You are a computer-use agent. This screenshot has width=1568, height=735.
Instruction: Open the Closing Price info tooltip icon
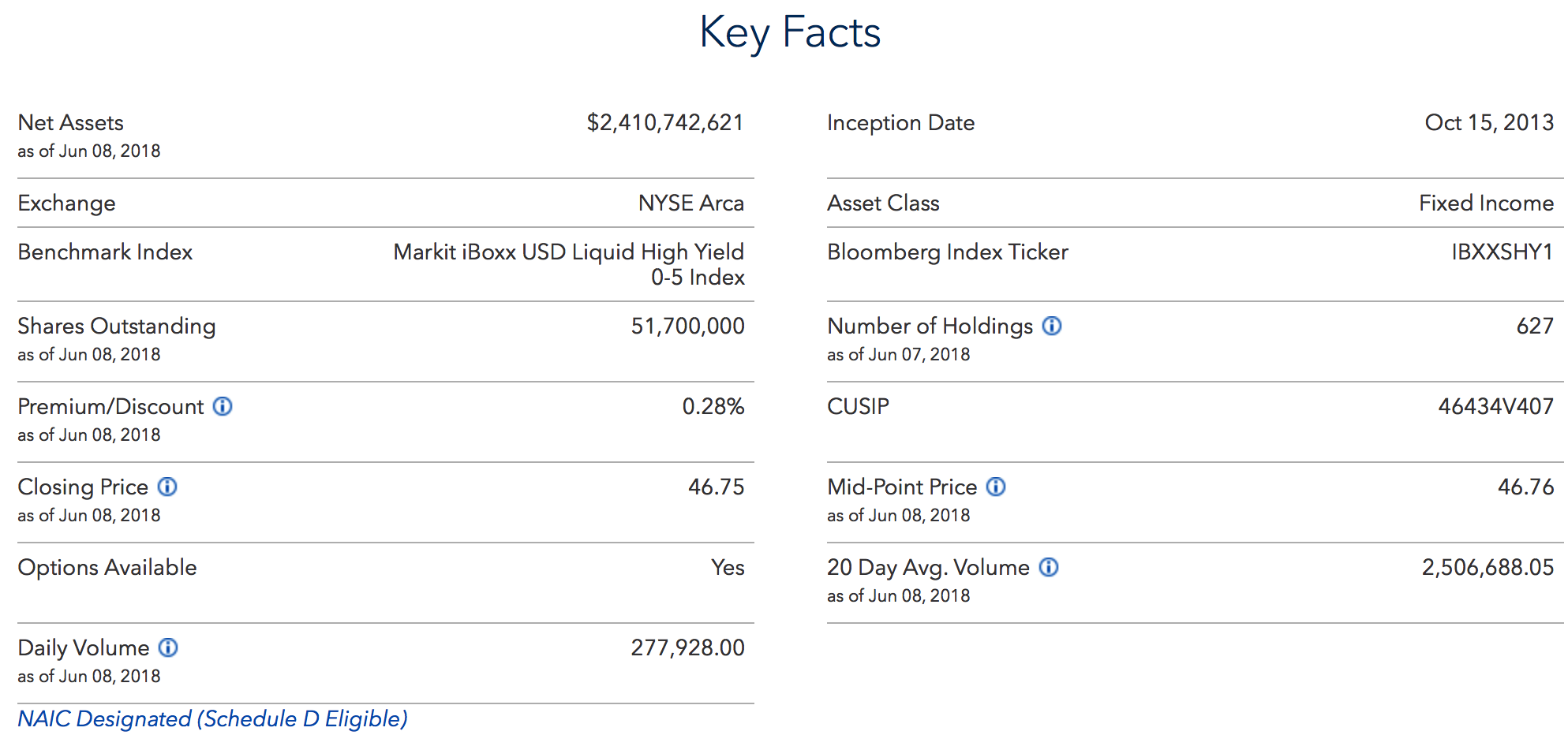pyautogui.click(x=167, y=487)
